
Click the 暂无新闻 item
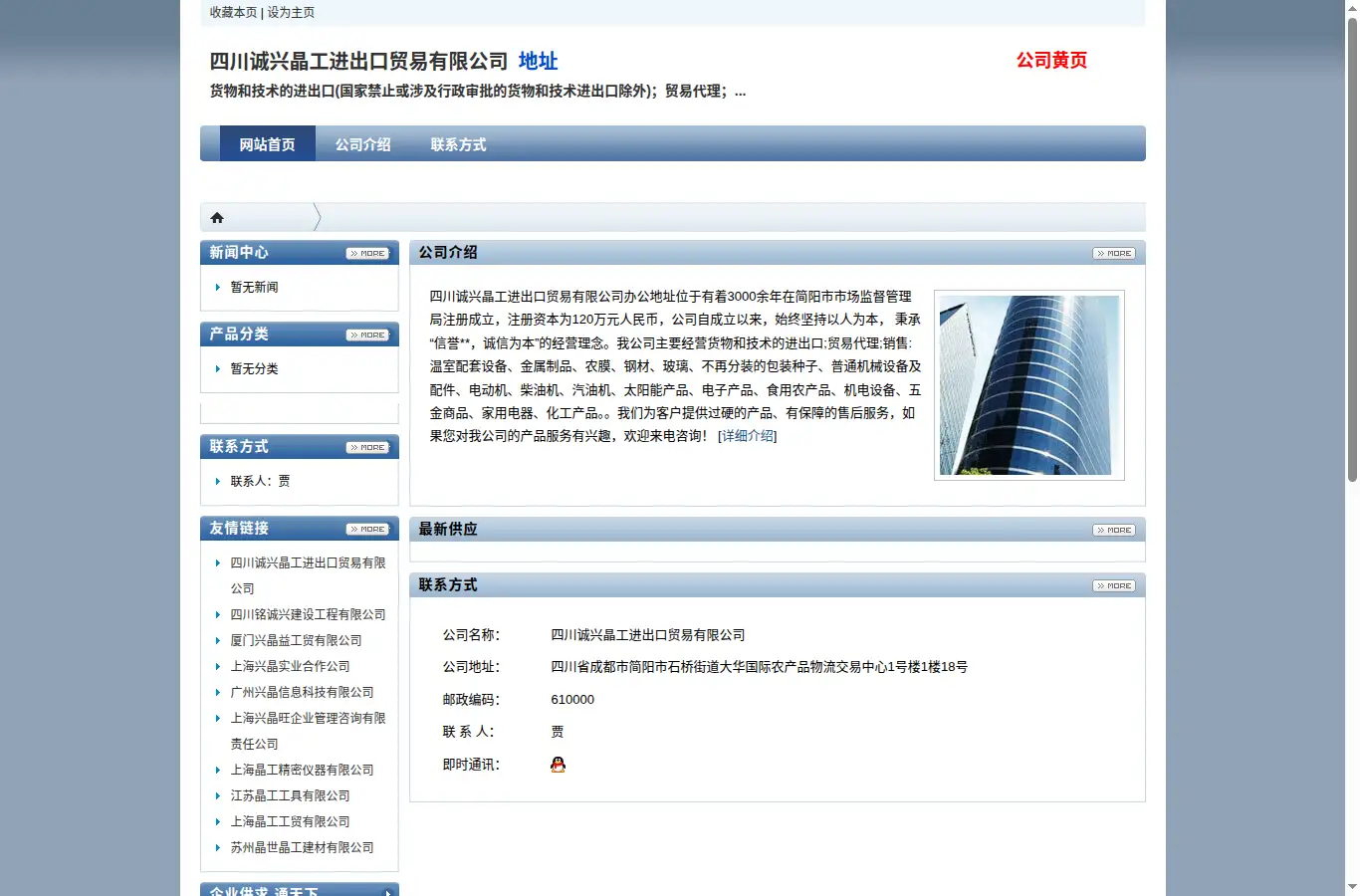click(x=255, y=287)
